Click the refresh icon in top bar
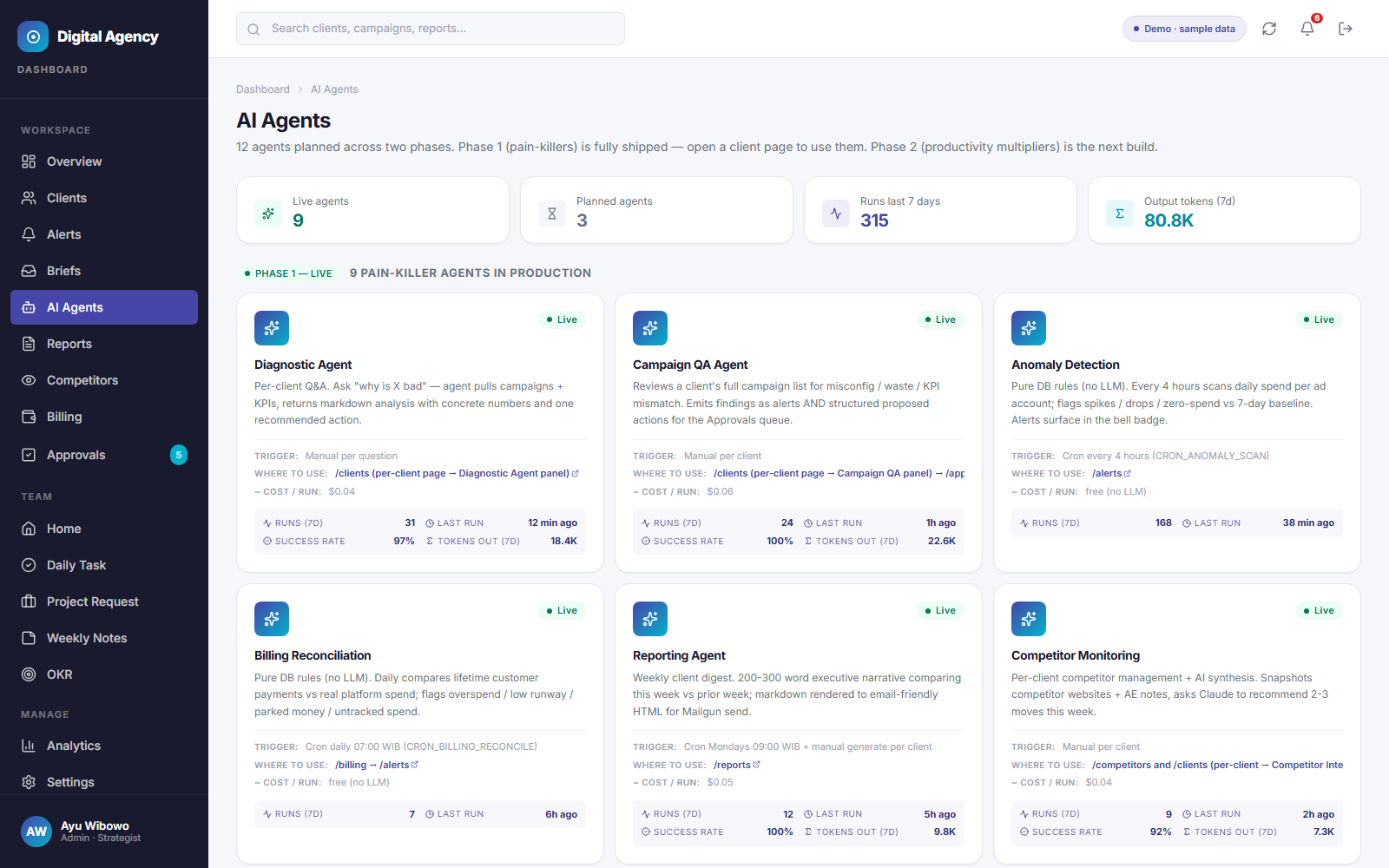 point(1269,29)
